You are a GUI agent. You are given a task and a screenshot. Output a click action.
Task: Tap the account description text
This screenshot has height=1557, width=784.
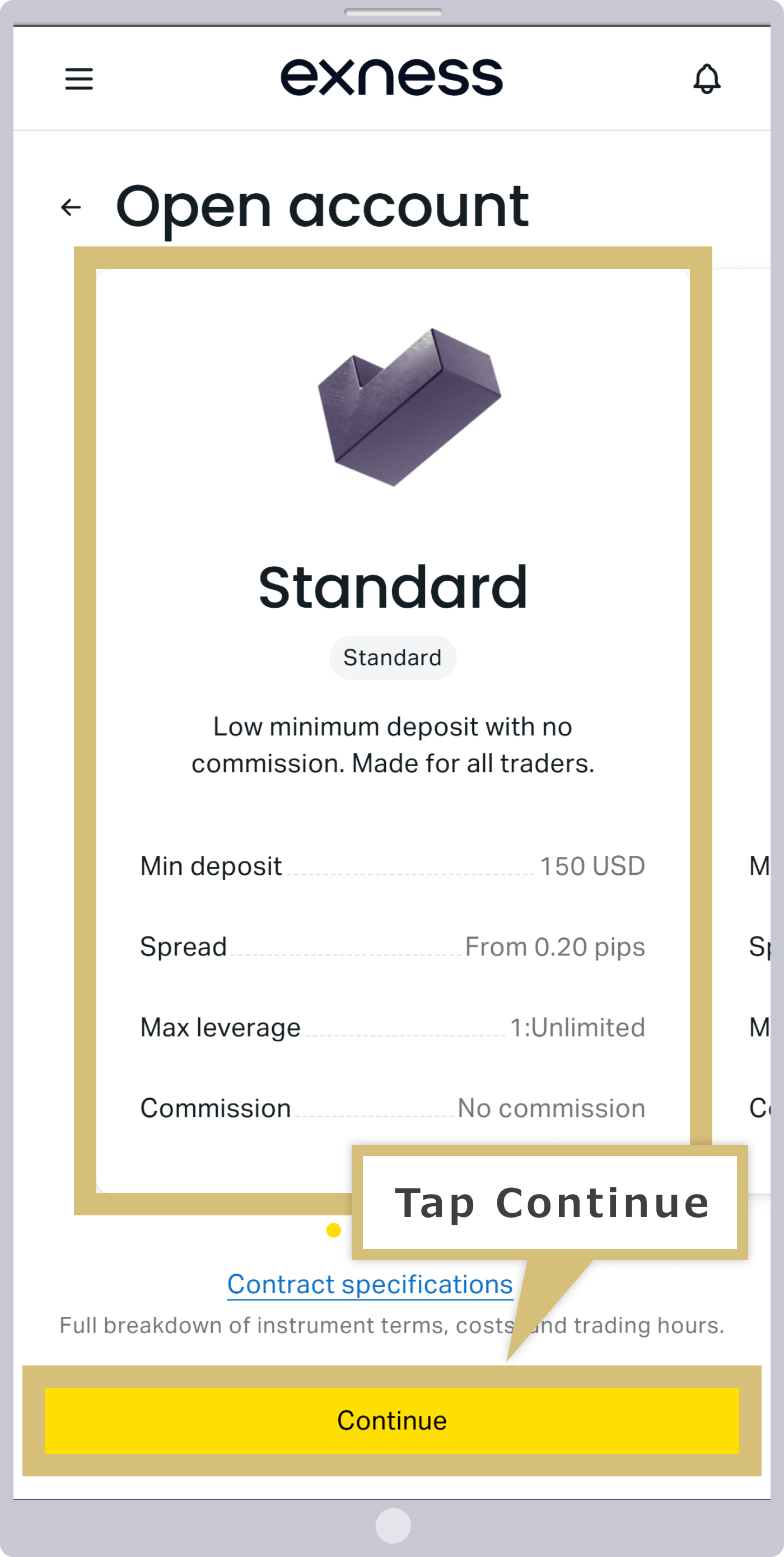[x=393, y=745]
